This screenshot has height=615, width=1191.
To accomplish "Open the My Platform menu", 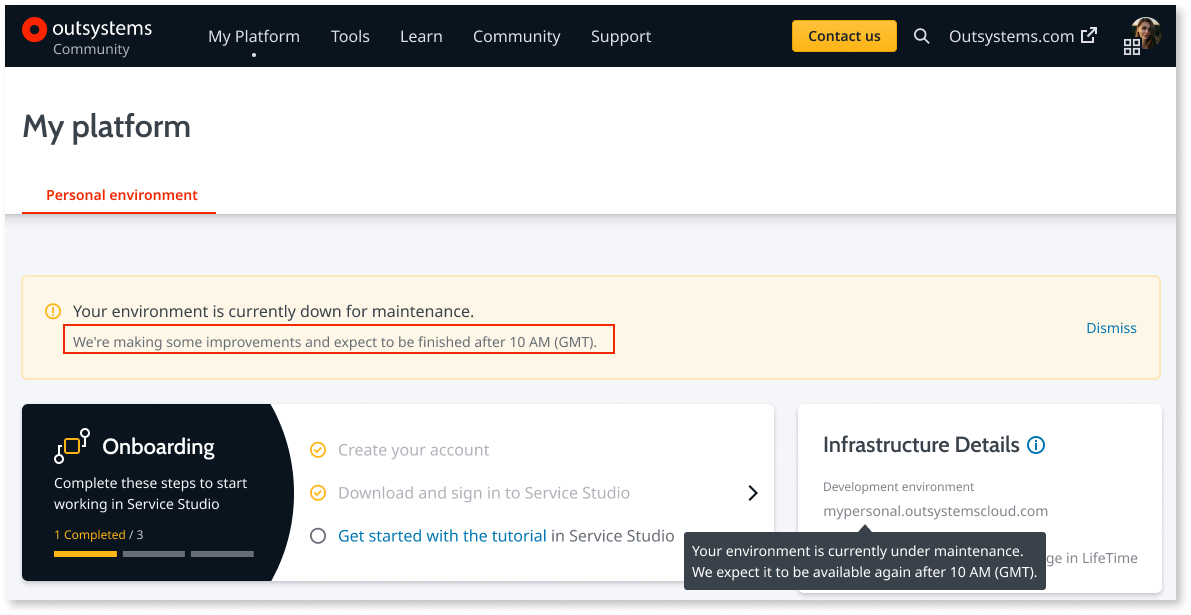I will (x=253, y=36).
